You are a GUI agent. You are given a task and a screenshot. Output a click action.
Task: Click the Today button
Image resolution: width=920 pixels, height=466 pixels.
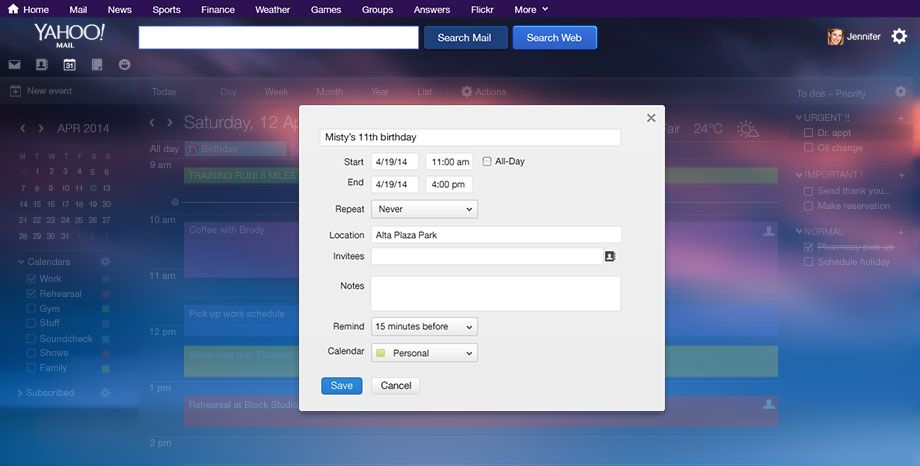(x=164, y=92)
